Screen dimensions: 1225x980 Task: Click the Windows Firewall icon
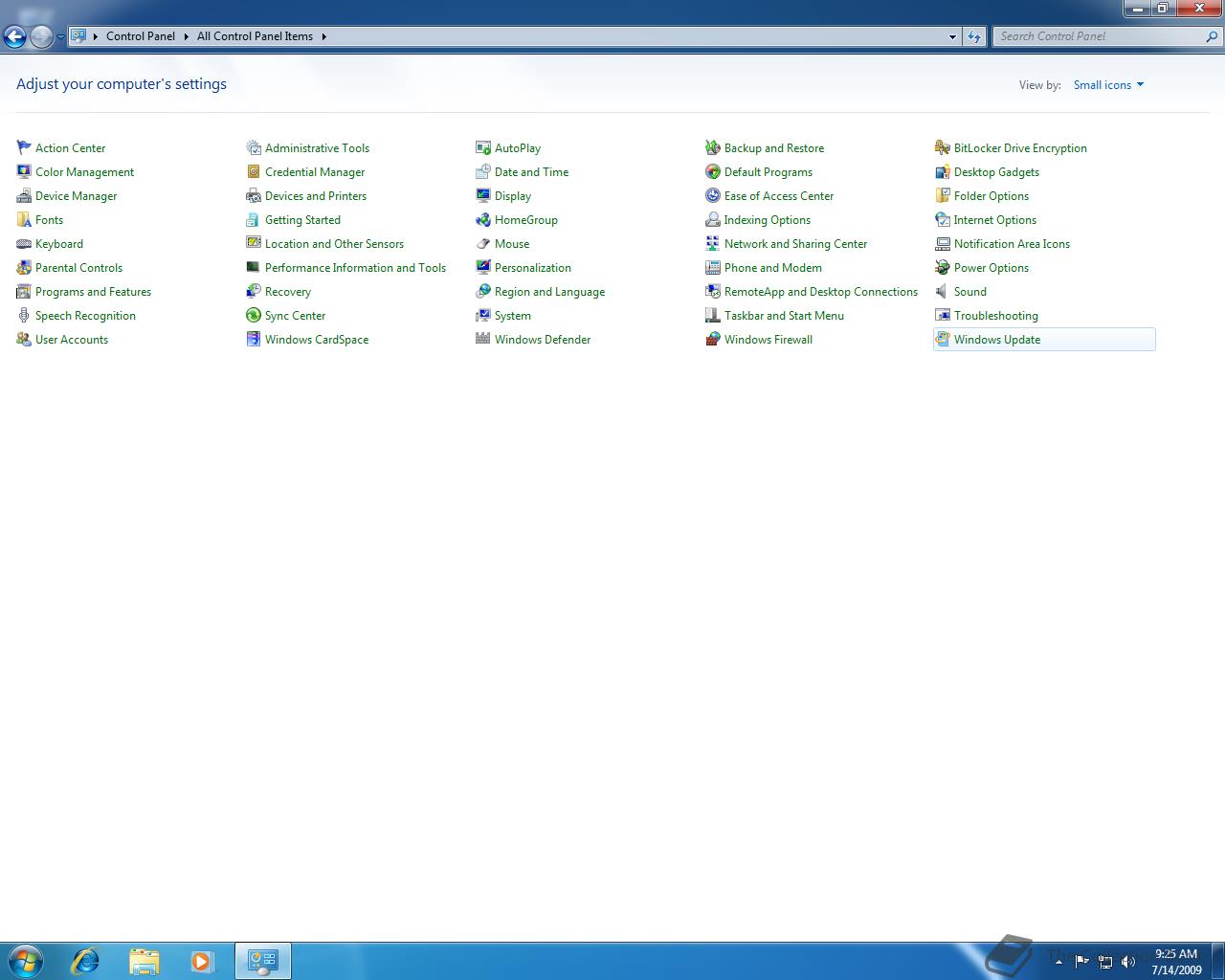tap(713, 339)
